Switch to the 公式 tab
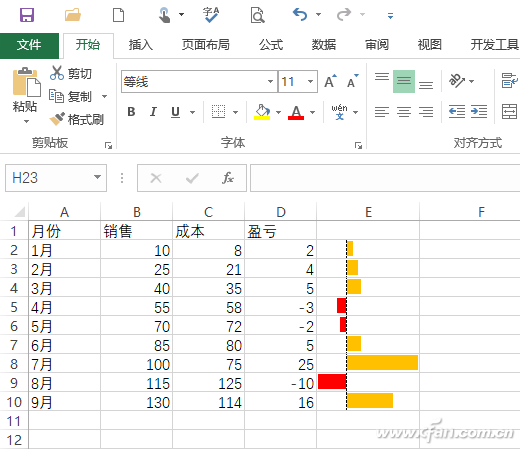 271,45
